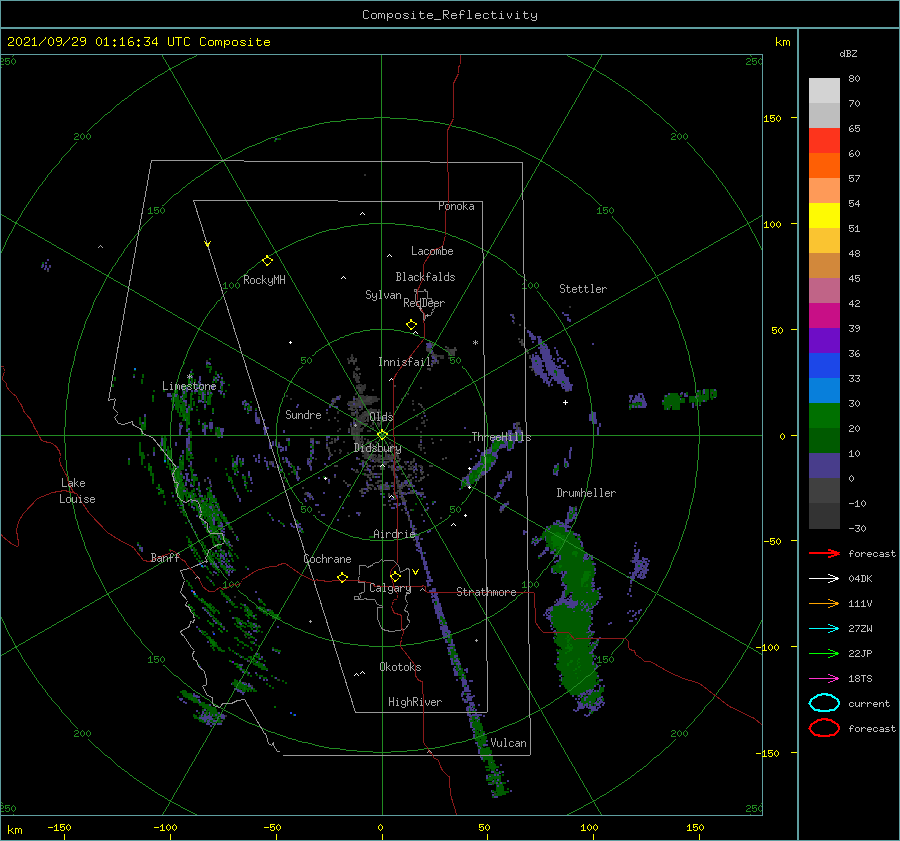Click the RockyMH label
The width and height of the screenshot is (900, 841).
pyautogui.click(x=264, y=280)
